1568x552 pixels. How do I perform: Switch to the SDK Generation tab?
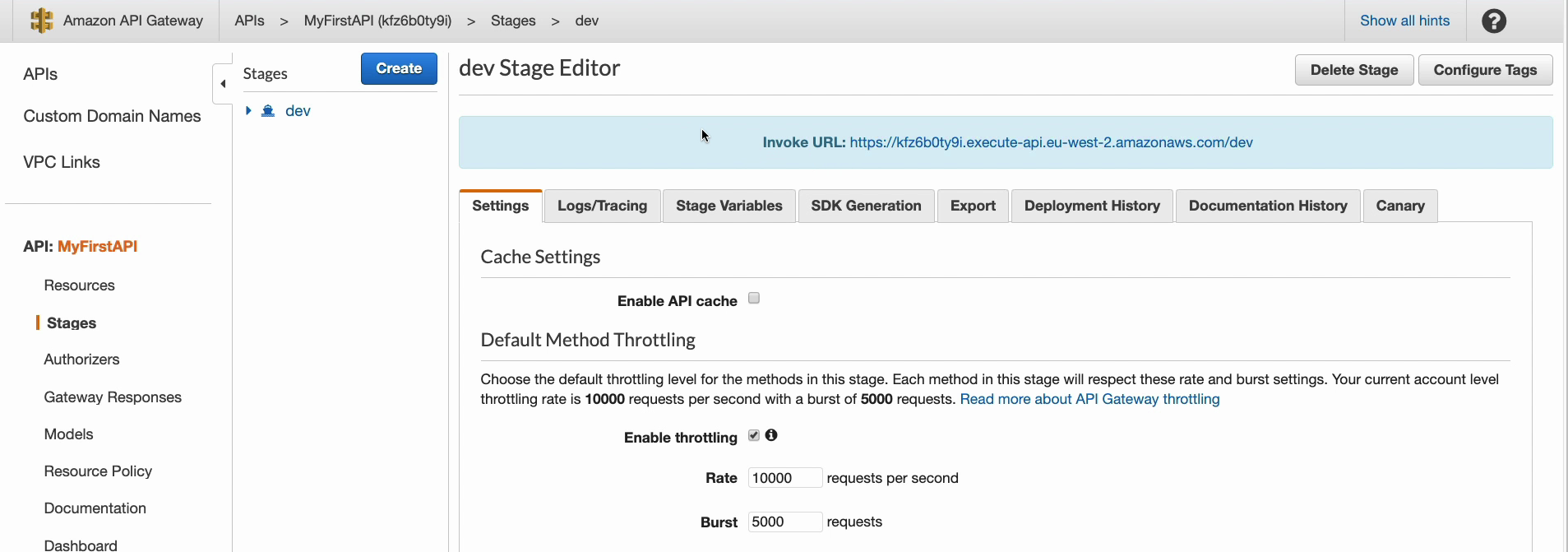pos(867,206)
